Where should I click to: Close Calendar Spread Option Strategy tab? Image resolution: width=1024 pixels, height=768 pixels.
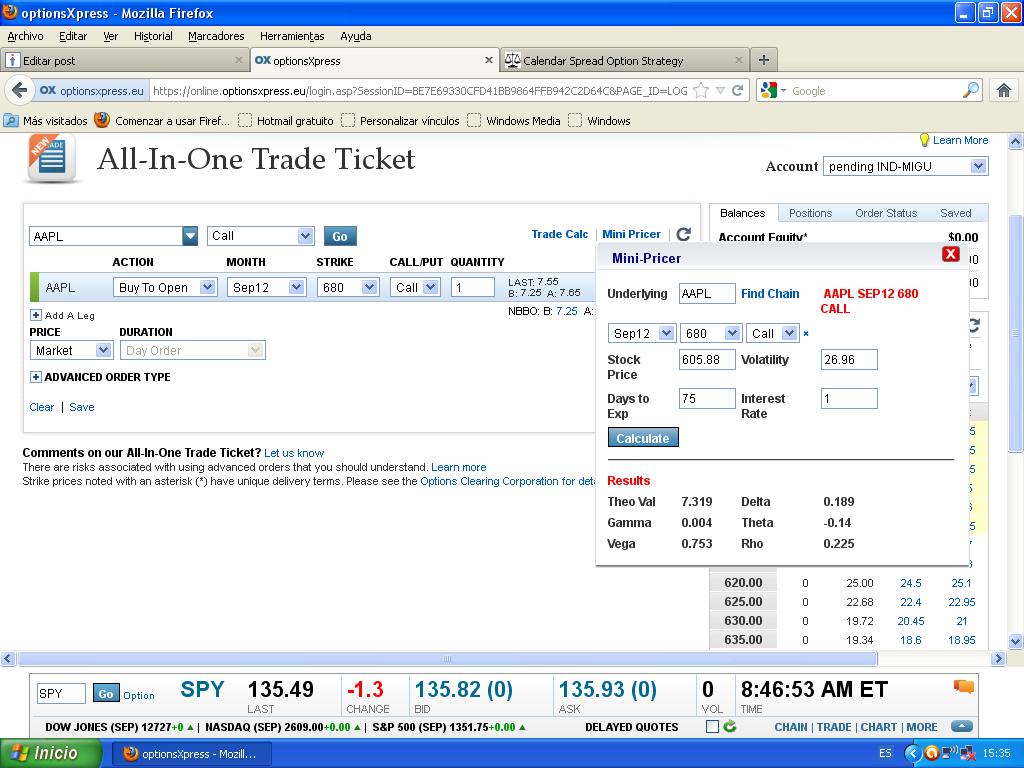click(739, 60)
